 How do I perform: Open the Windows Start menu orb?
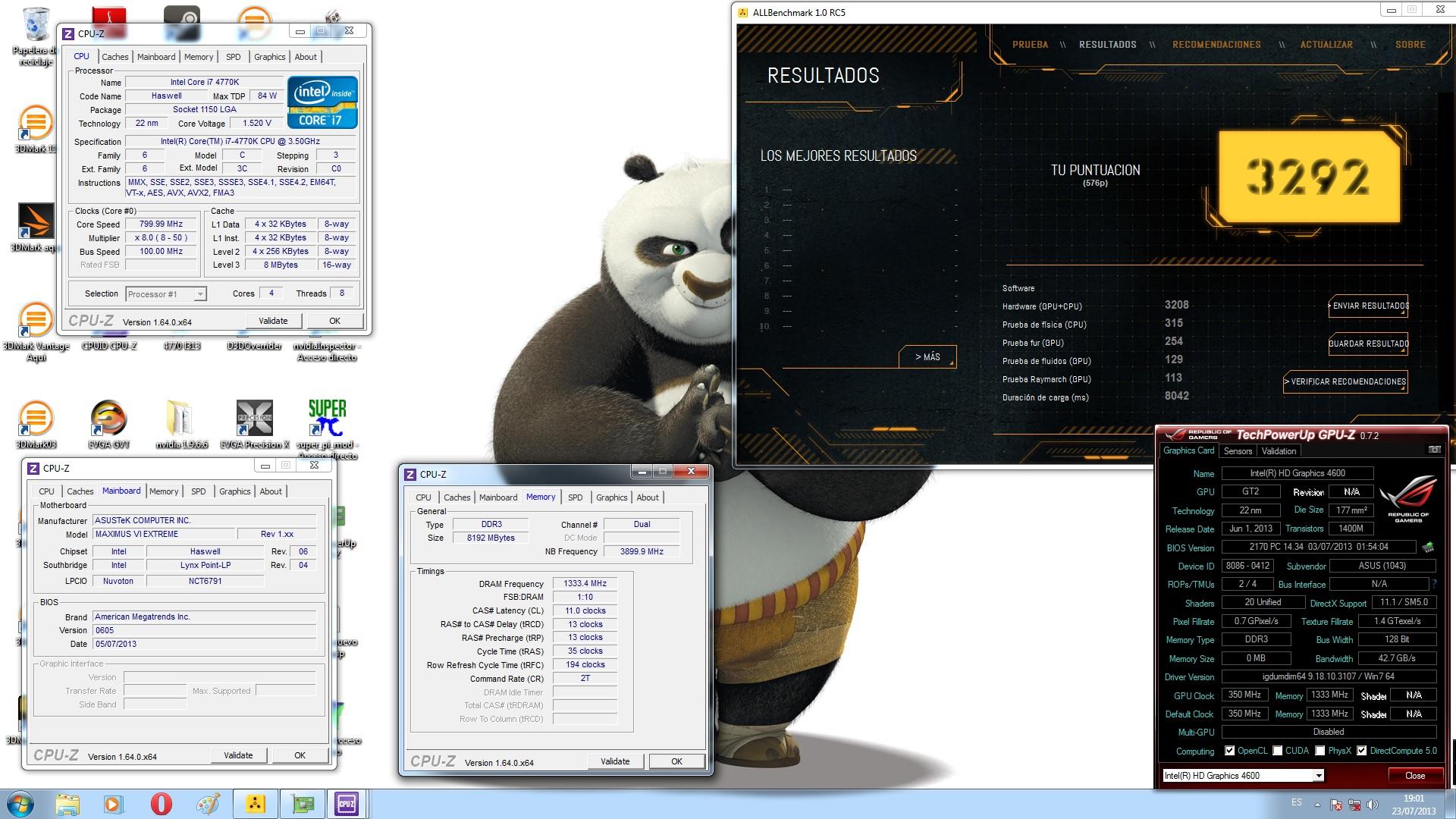[x=19, y=804]
